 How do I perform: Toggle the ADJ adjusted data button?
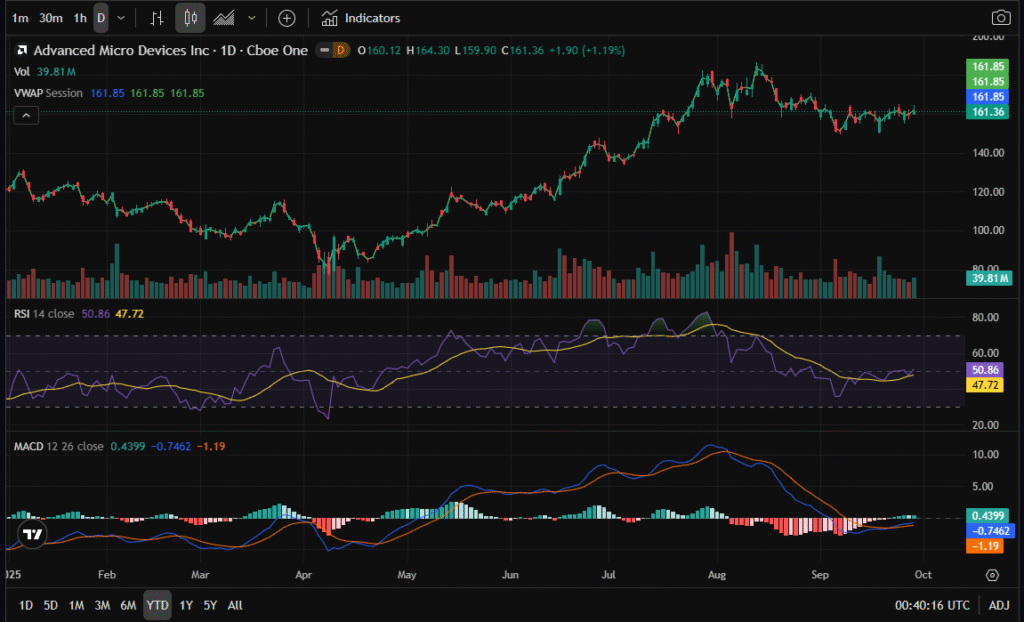pos(998,605)
